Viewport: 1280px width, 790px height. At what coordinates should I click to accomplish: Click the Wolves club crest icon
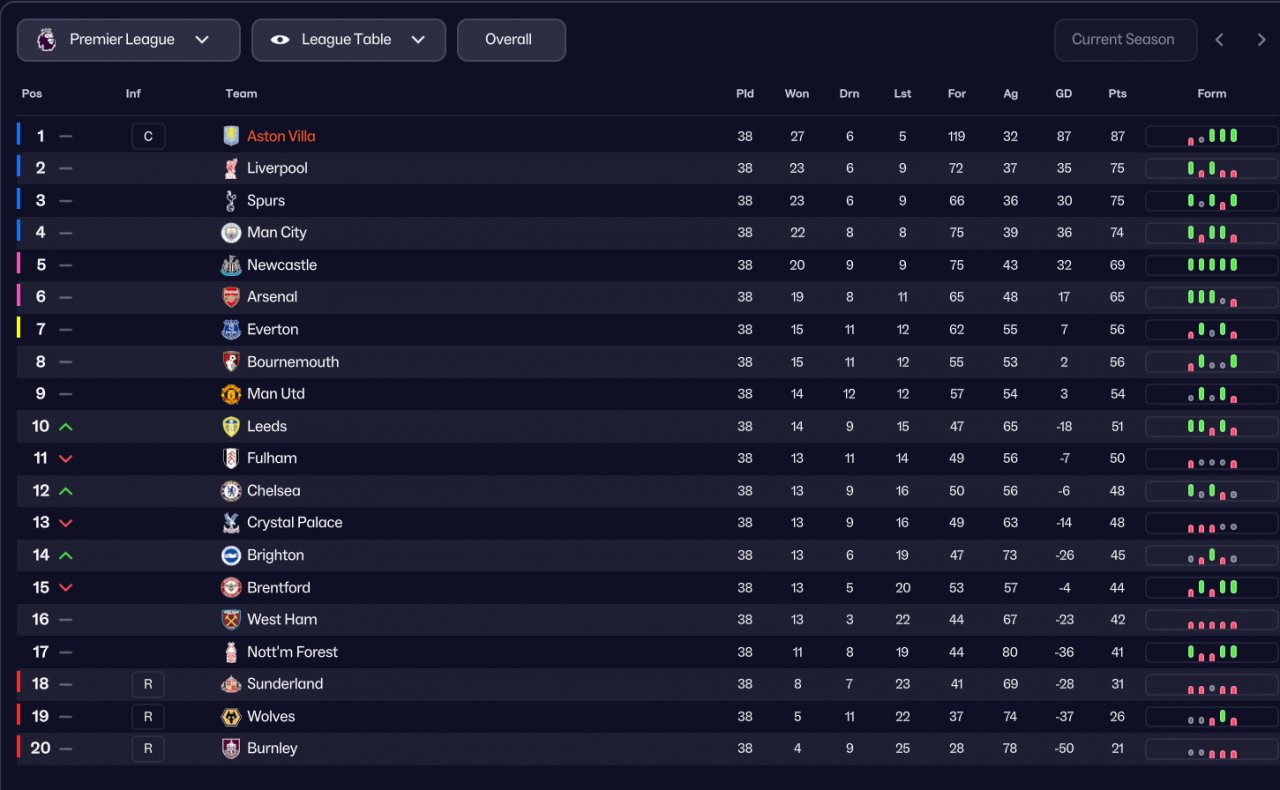231,717
